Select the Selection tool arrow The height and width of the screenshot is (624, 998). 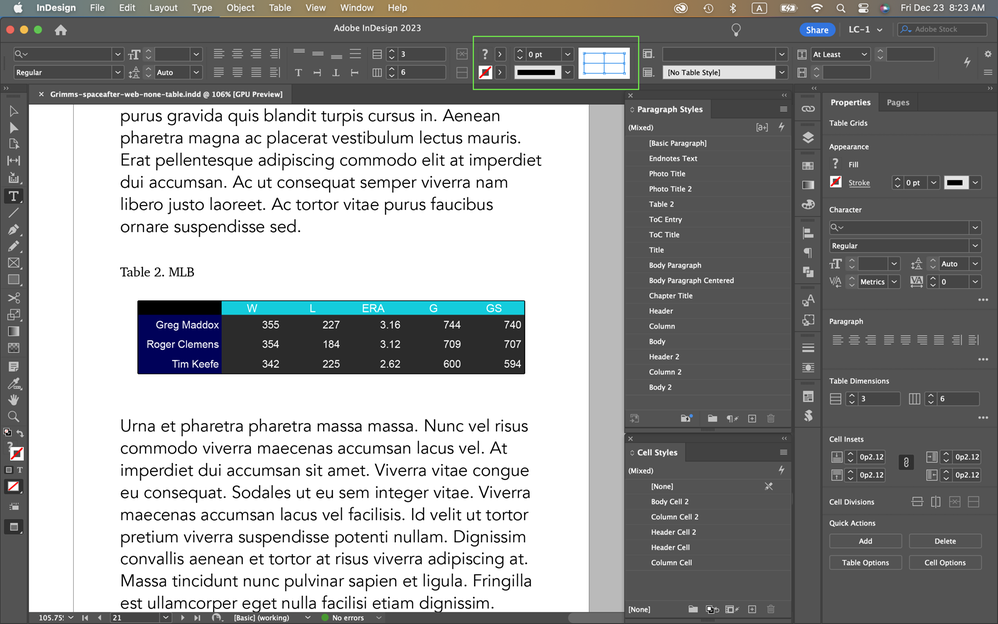13,111
